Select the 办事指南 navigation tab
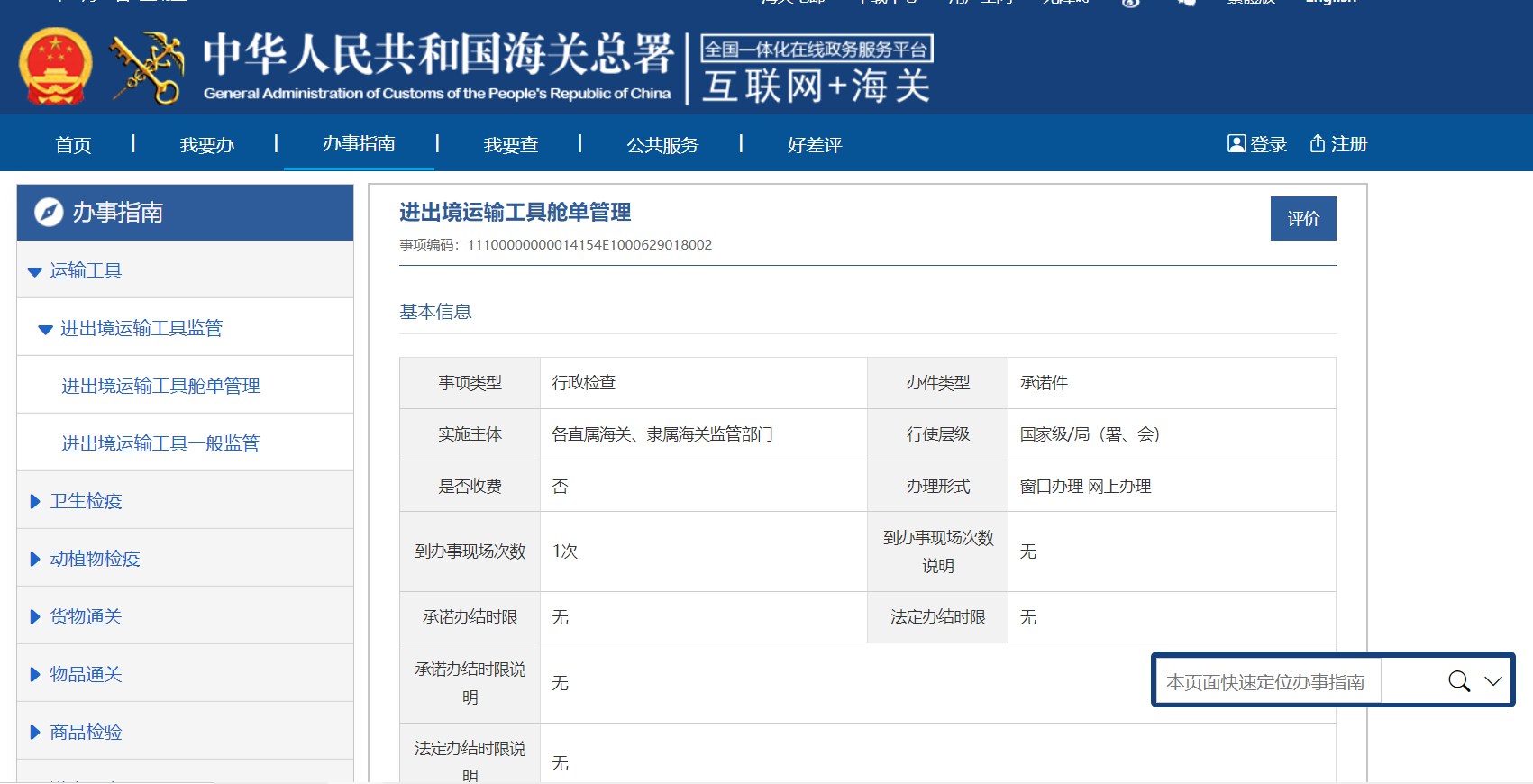Viewport: 1533px width, 784px height. [359, 144]
